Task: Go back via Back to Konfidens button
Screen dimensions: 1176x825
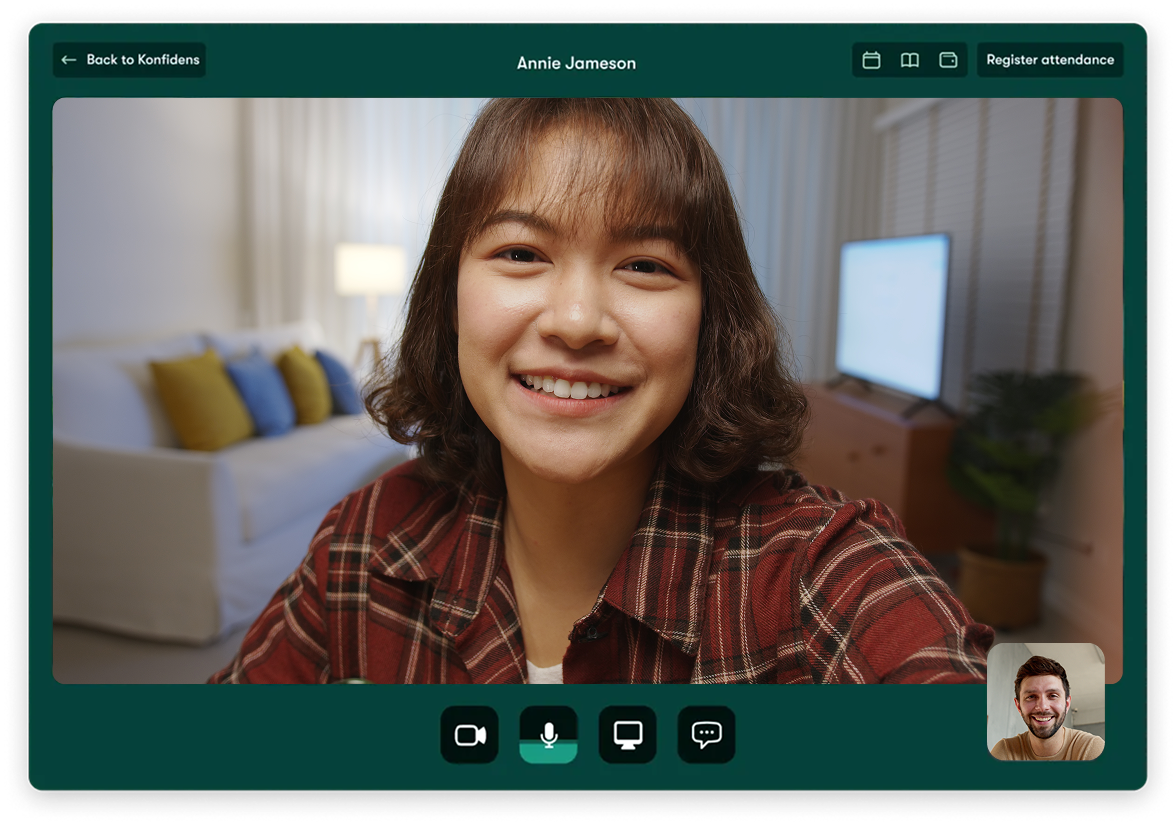Action: (x=129, y=60)
